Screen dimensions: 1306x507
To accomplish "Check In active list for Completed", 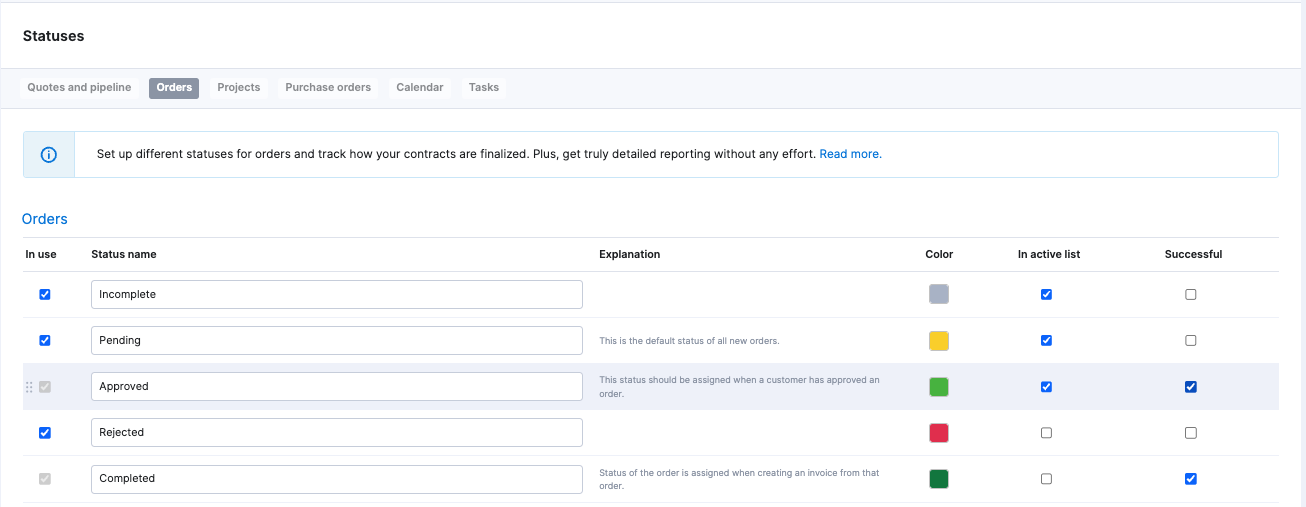I will 1046,479.
